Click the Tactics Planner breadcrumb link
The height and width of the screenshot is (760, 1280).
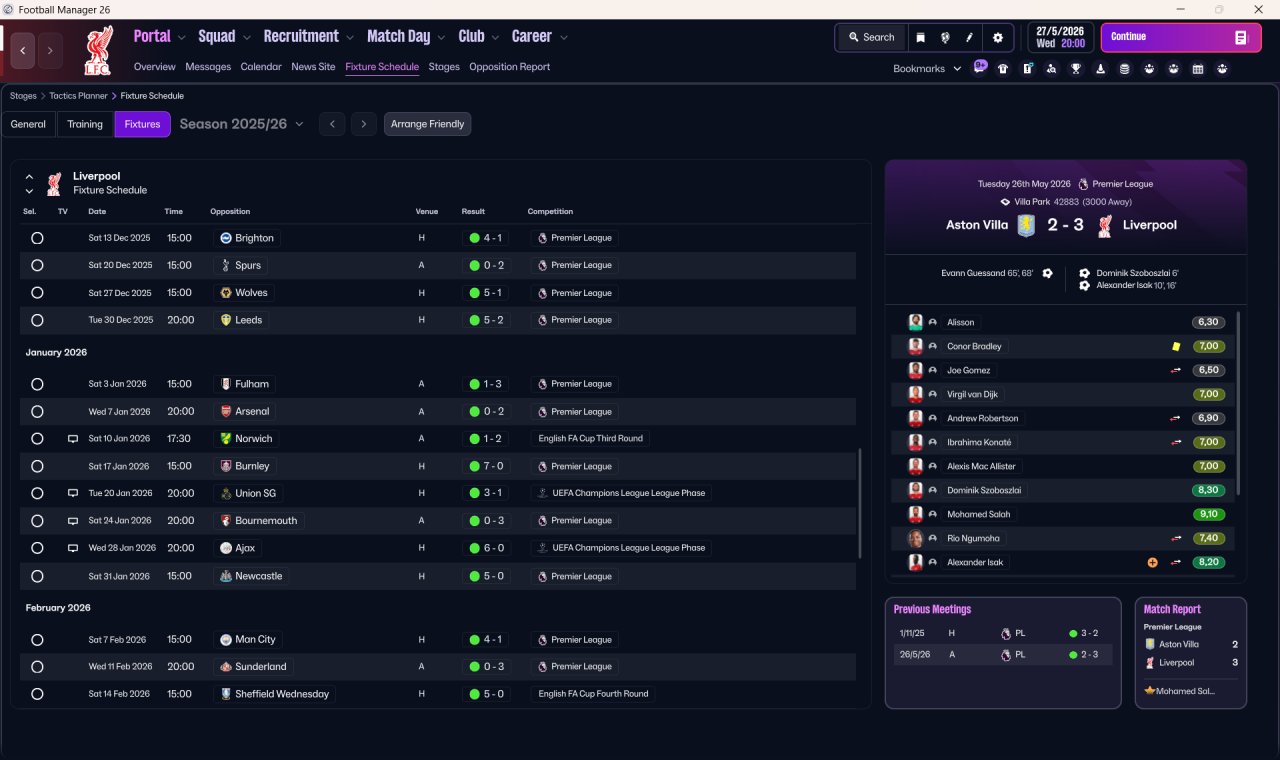[78, 96]
